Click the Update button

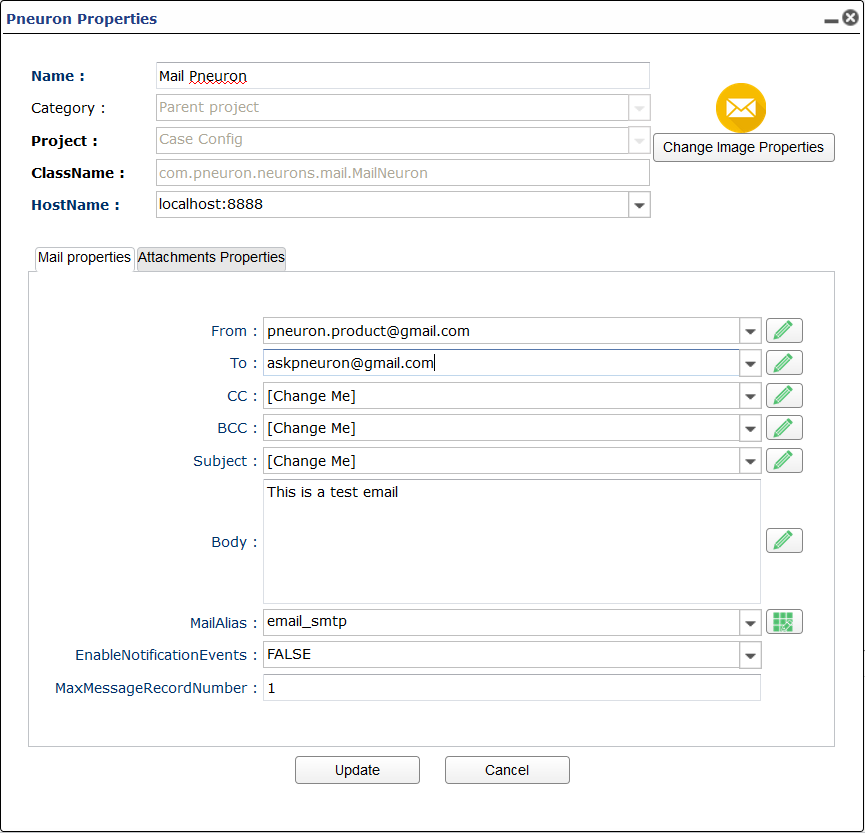(x=357, y=770)
